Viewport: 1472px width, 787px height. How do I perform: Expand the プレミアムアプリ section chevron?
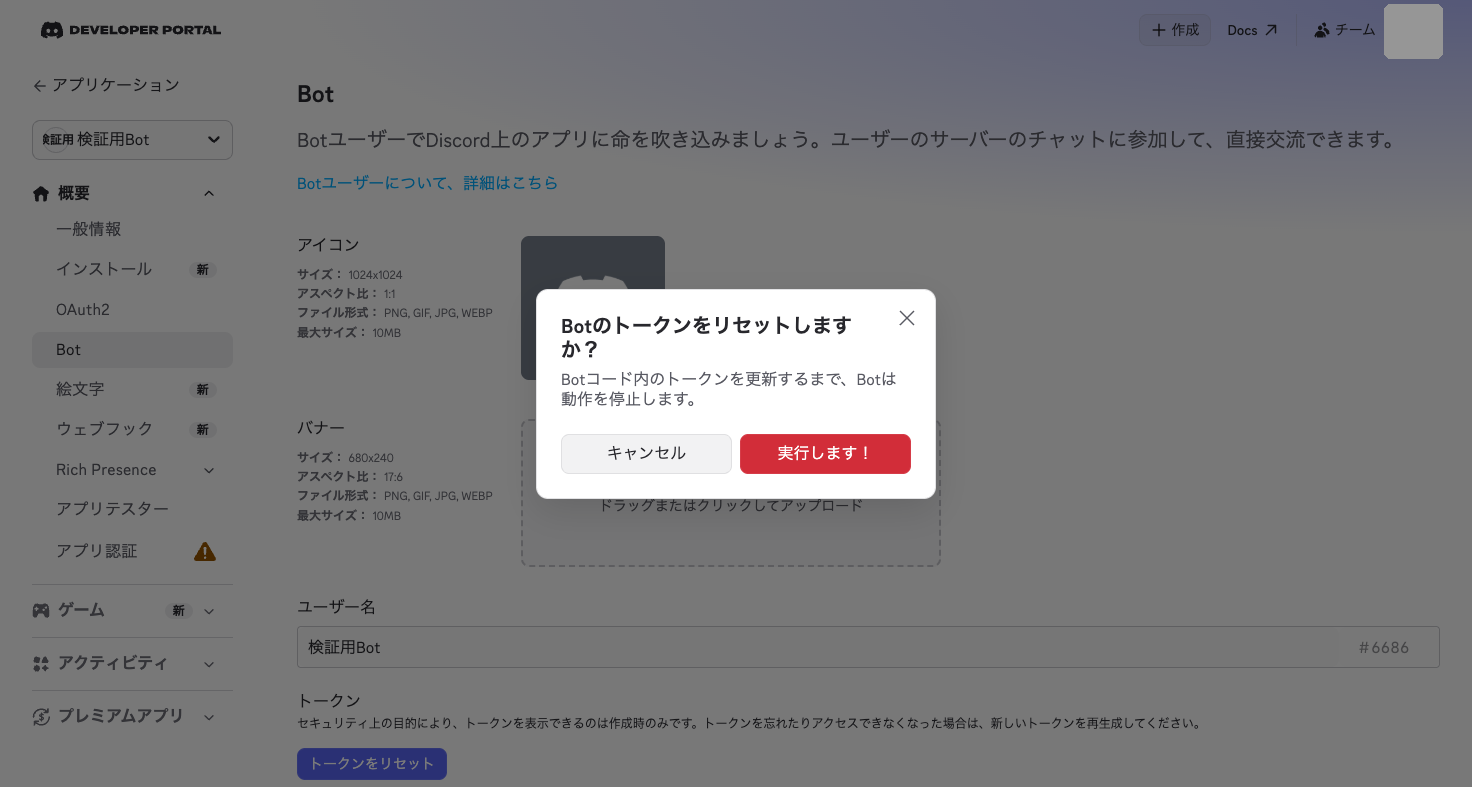(x=209, y=716)
